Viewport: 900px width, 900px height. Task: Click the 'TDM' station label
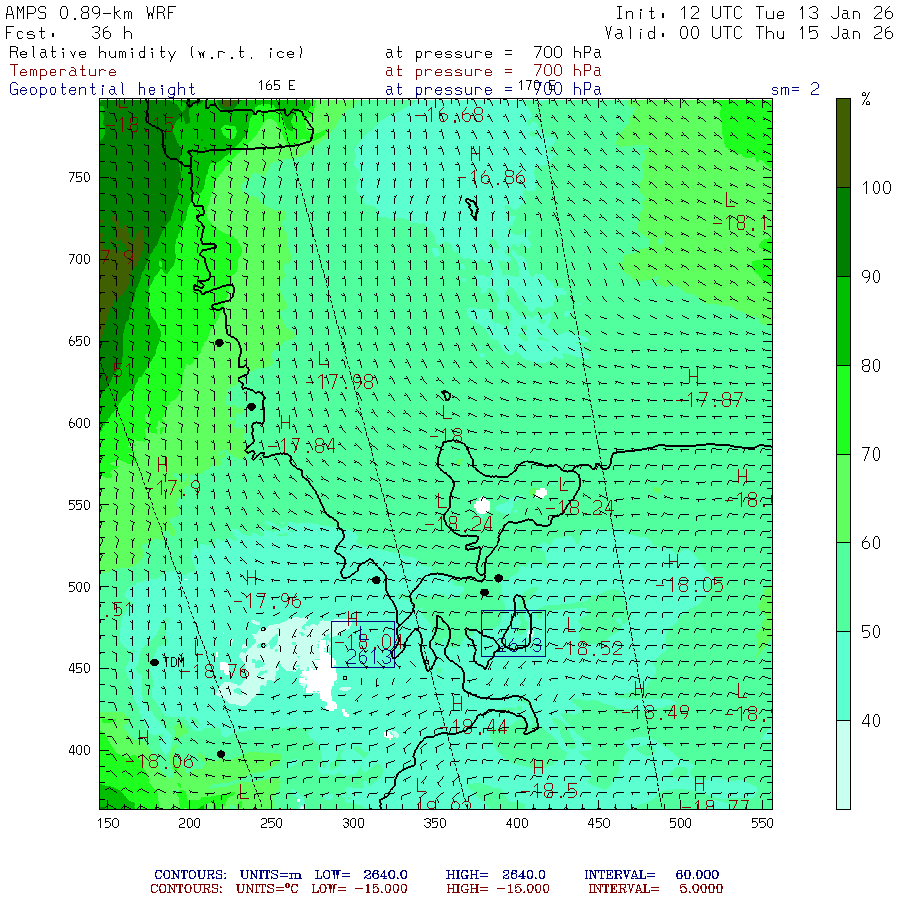[x=174, y=662]
